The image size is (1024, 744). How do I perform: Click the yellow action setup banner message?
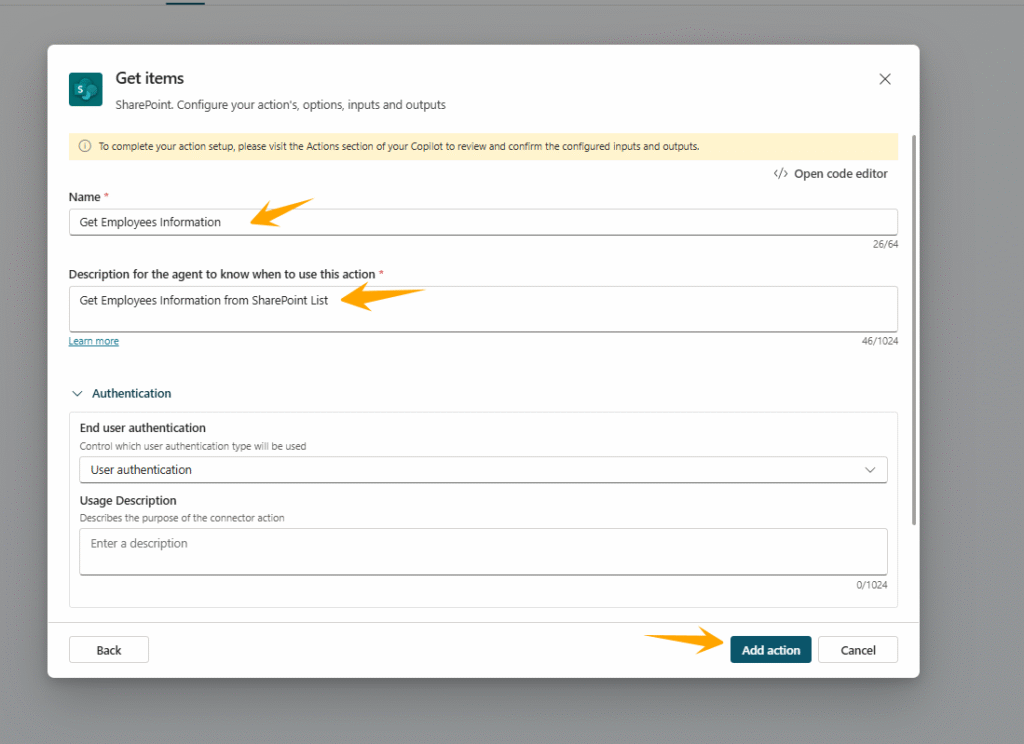coord(398,146)
